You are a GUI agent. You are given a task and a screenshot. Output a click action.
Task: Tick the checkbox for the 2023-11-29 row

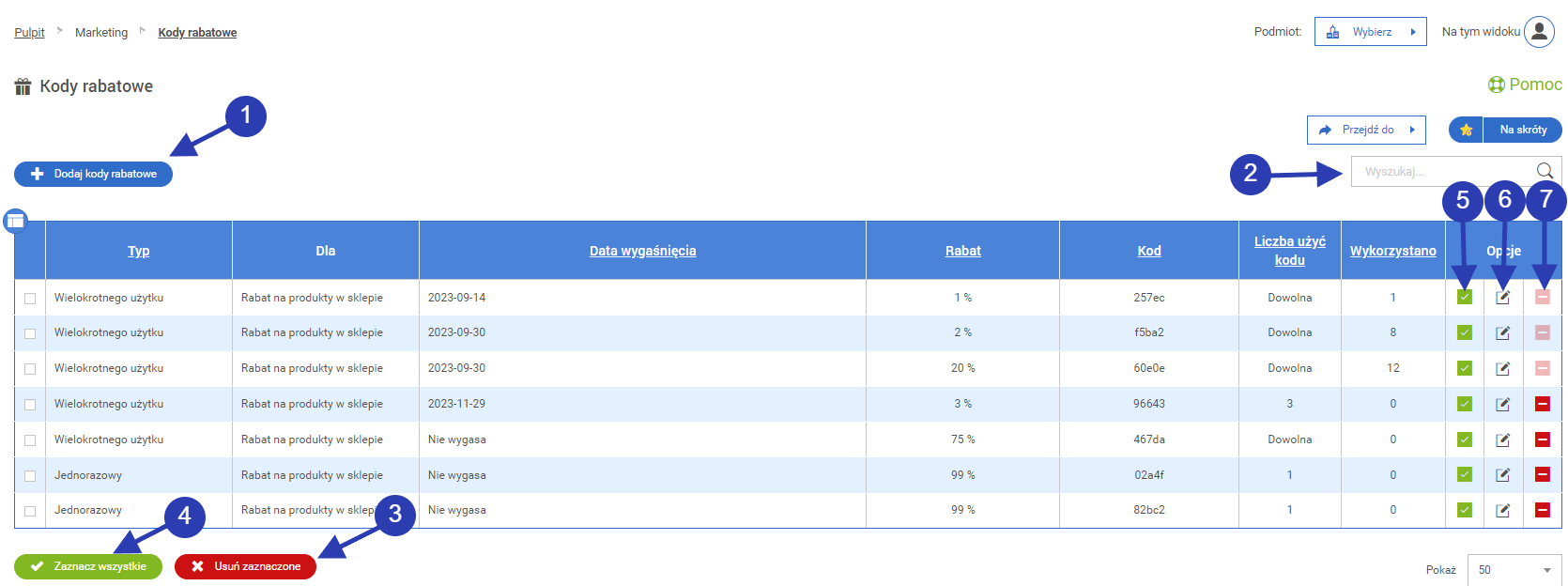click(x=30, y=405)
